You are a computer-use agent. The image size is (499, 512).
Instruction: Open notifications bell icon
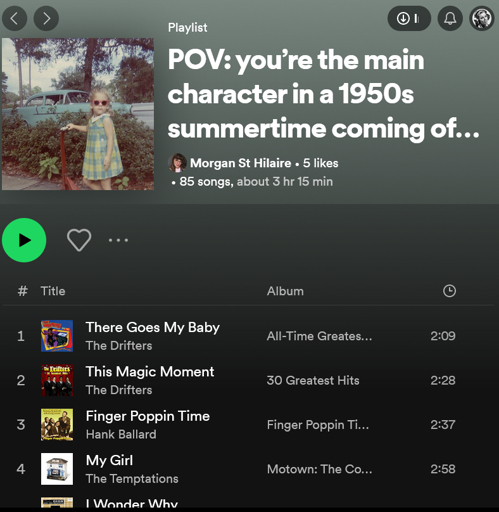coord(450,18)
